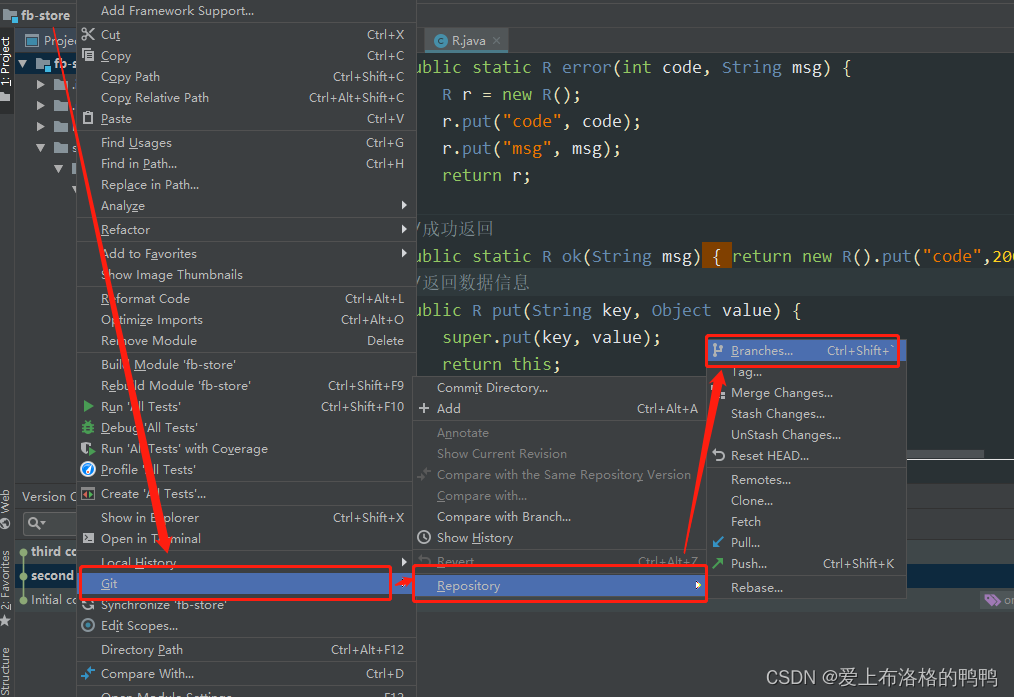Collapse the fb-store root tree node

(x=23, y=63)
